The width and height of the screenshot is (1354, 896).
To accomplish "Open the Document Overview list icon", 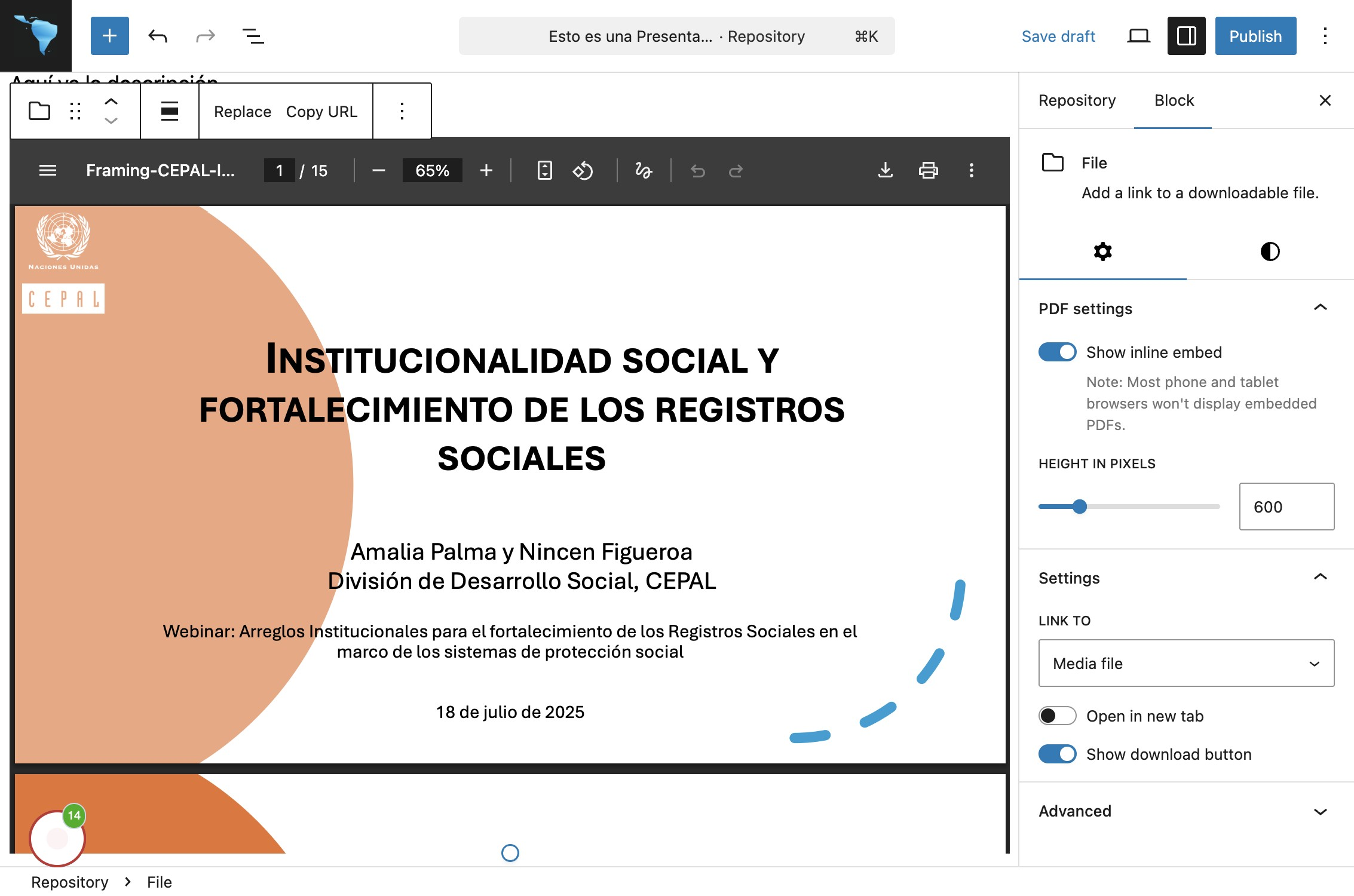I will (253, 36).
